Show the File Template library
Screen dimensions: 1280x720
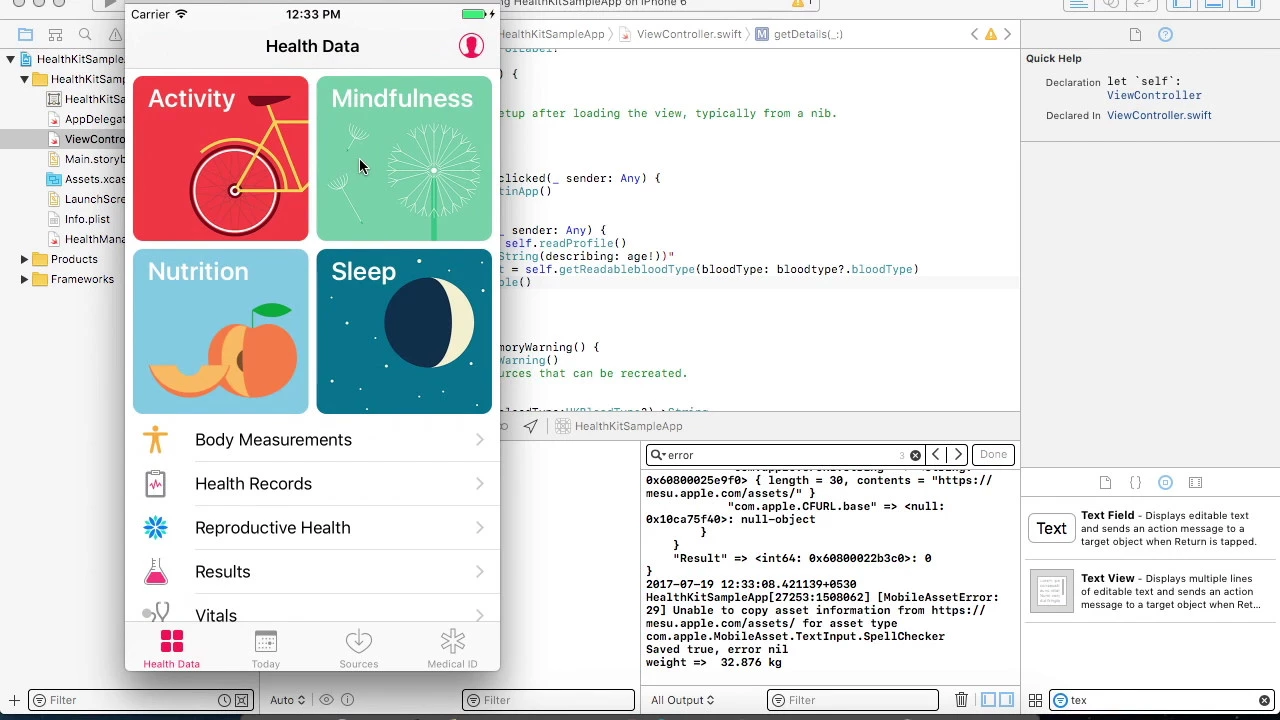pyautogui.click(x=1105, y=483)
